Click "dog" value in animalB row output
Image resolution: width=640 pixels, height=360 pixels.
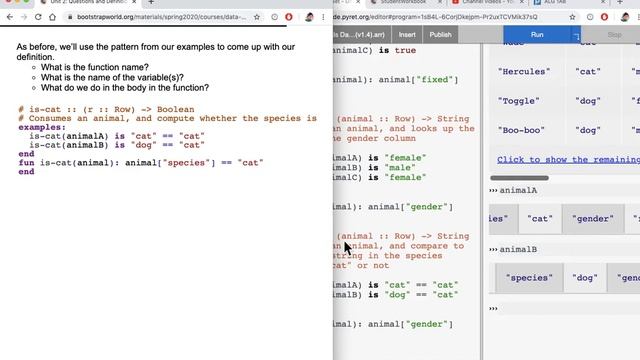[x=584, y=278]
